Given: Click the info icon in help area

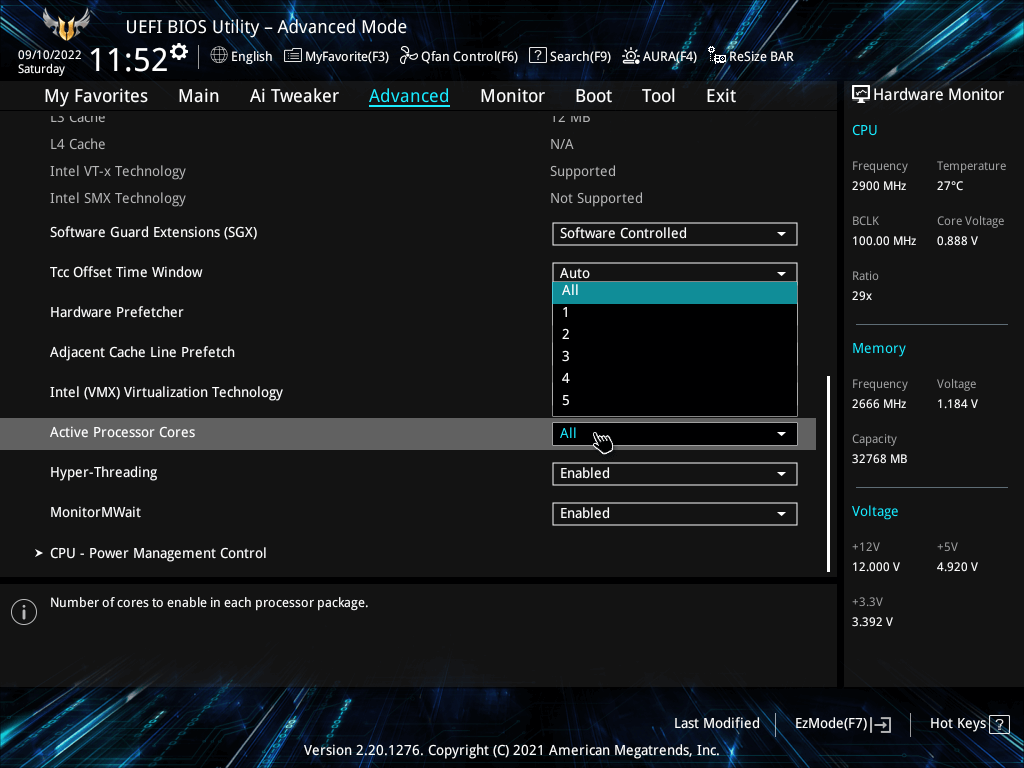Looking at the screenshot, I should (24, 612).
